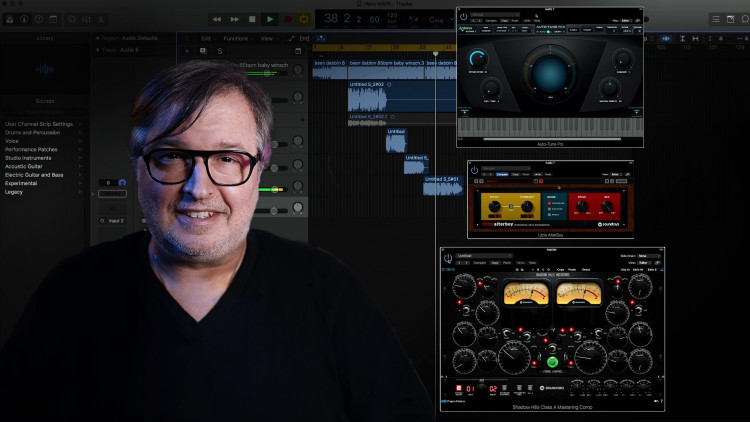Click the Compare button in Little AlterBoy
This screenshot has width=750, height=422.
pyautogui.click(x=502, y=175)
